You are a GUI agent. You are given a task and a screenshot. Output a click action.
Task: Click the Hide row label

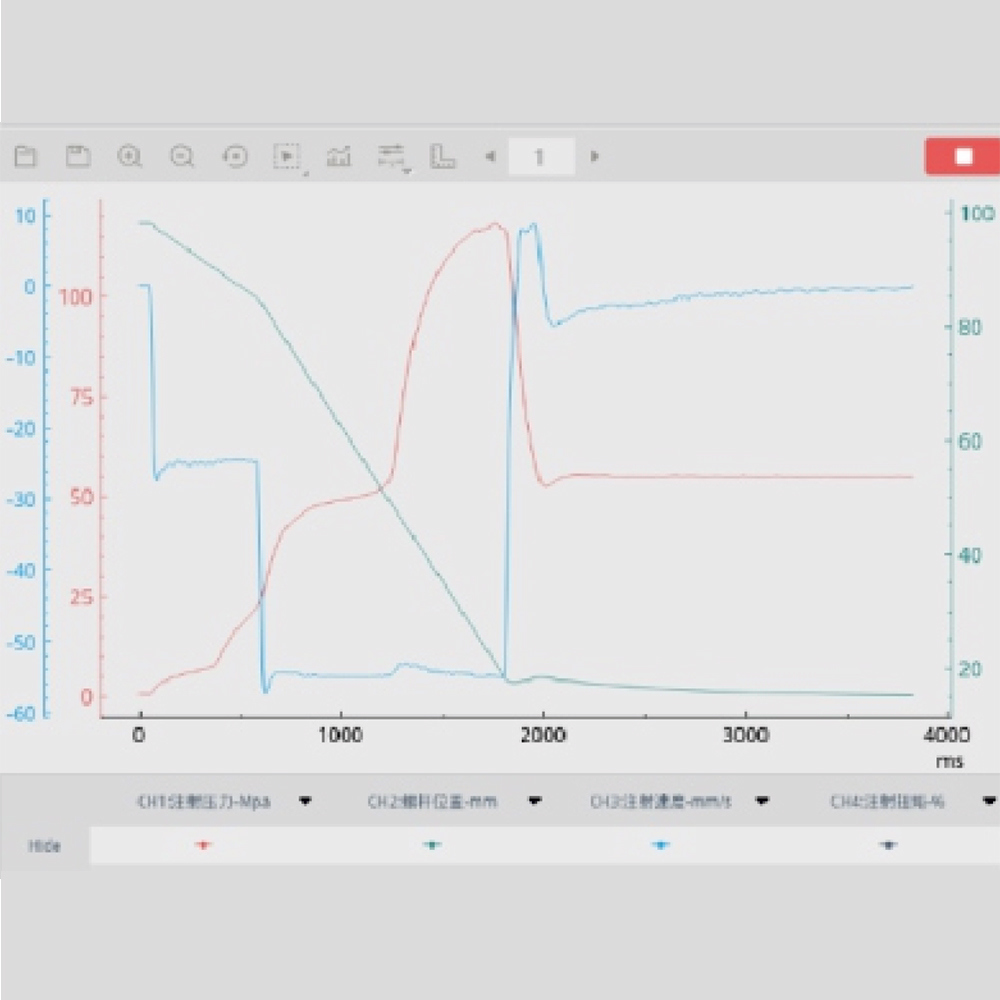click(45, 846)
